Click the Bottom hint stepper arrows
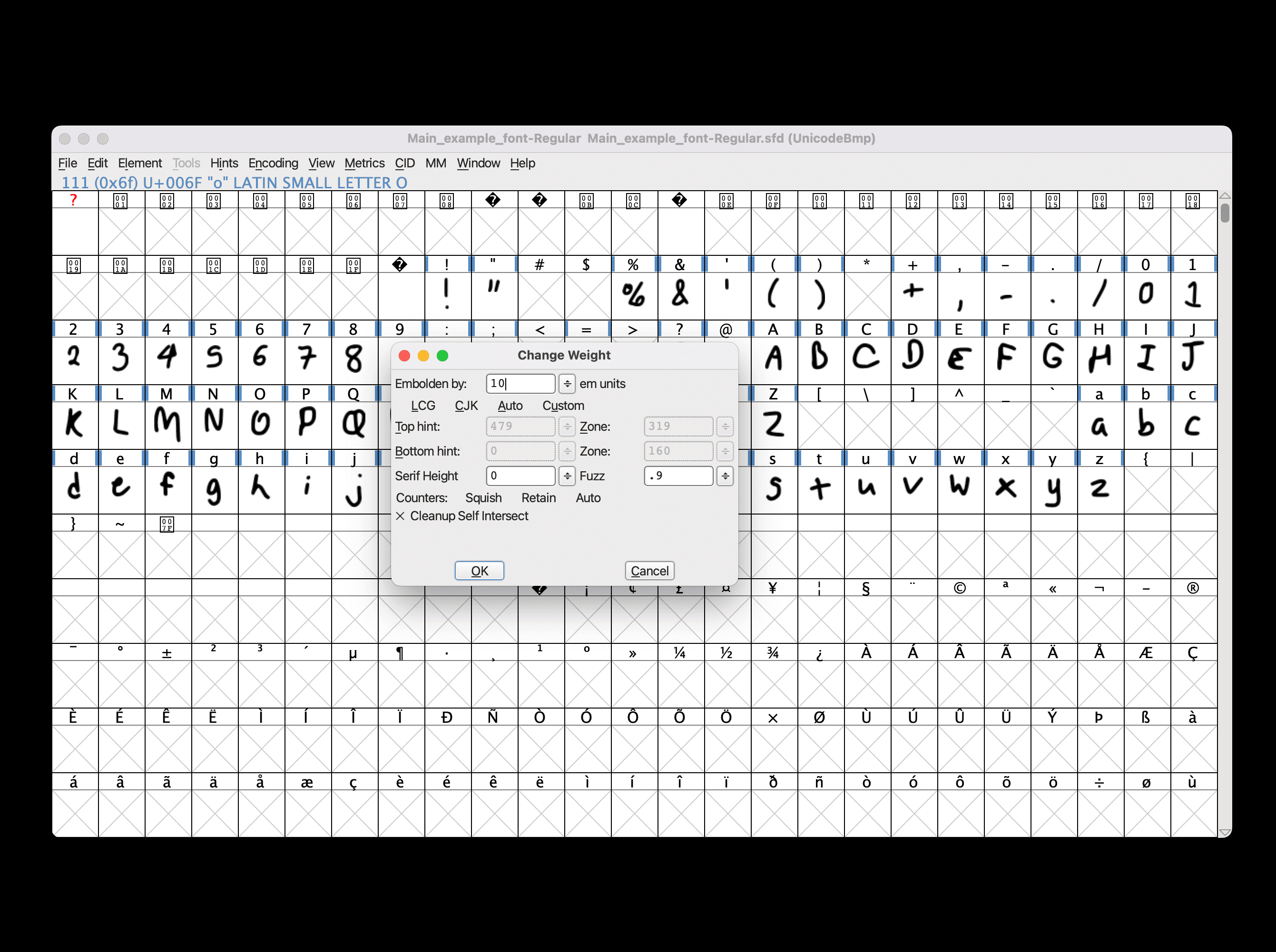1276x952 pixels. (x=568, y=451)
